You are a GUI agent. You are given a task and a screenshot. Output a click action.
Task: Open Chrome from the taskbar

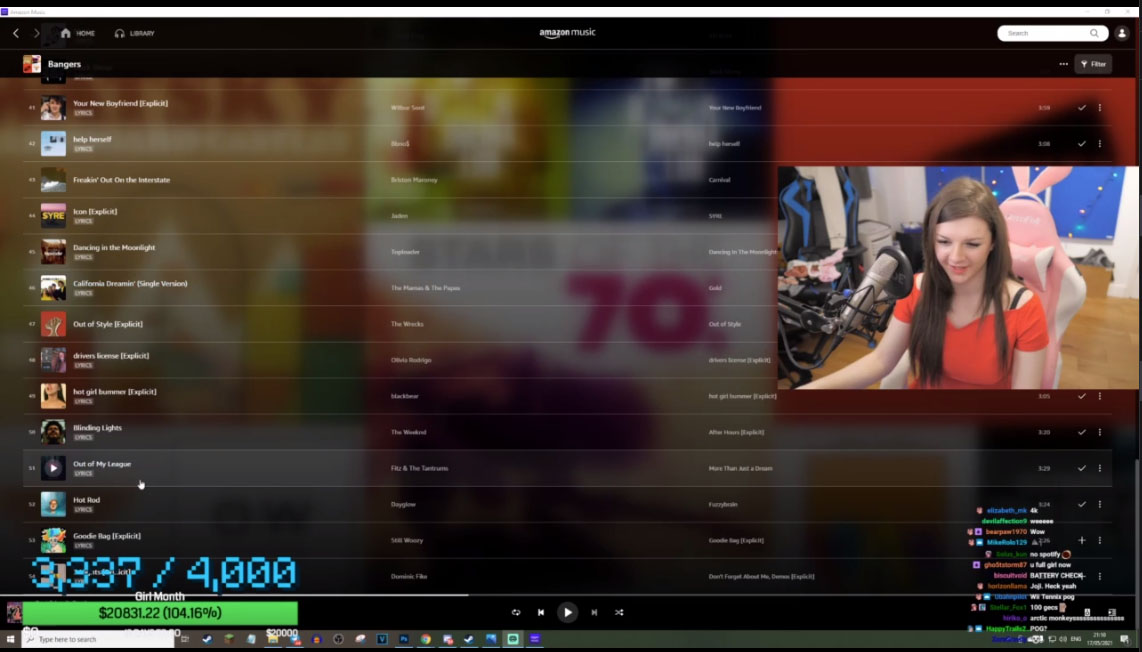425,639
